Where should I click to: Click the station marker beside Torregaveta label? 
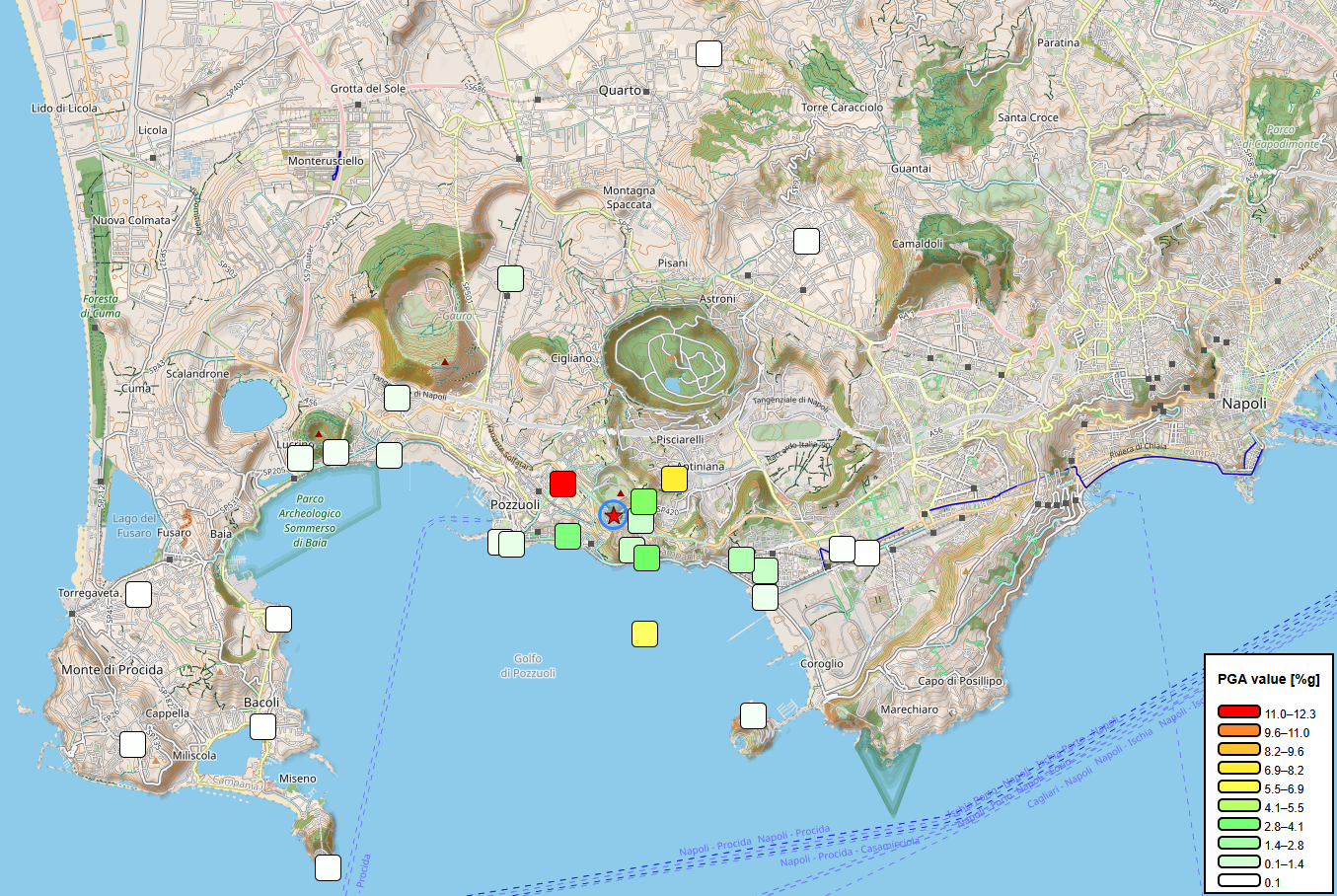(x=138, y=594)
